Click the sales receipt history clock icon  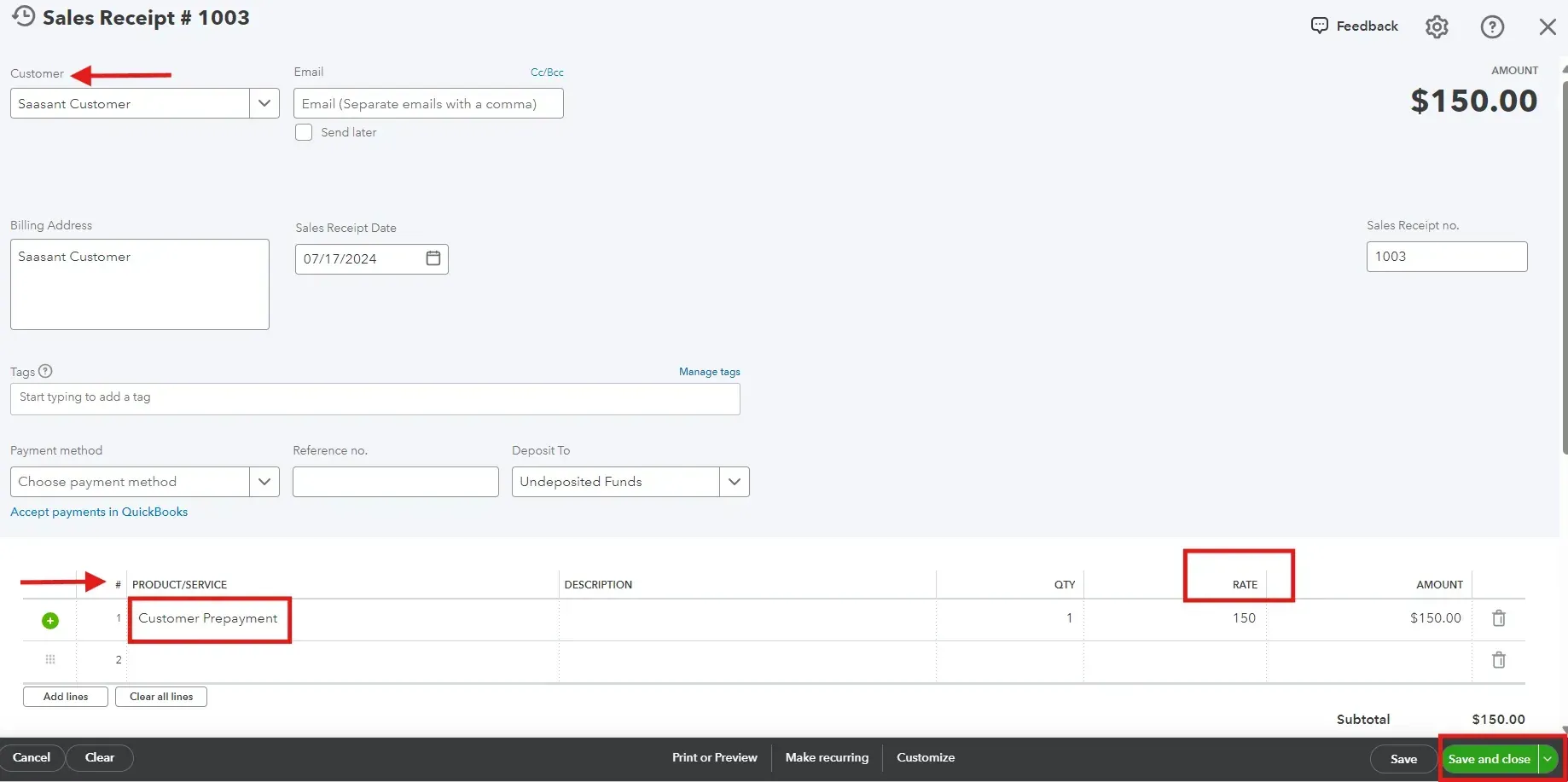click(x=23, y=15)
